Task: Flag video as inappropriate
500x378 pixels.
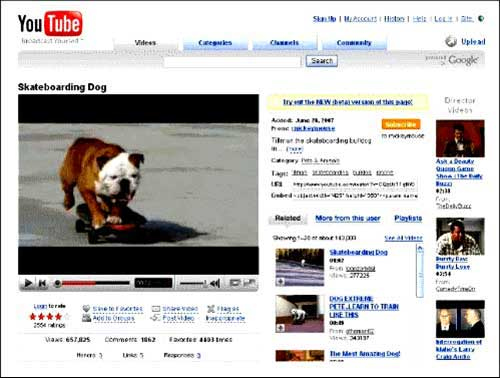Action: [225, 313]
